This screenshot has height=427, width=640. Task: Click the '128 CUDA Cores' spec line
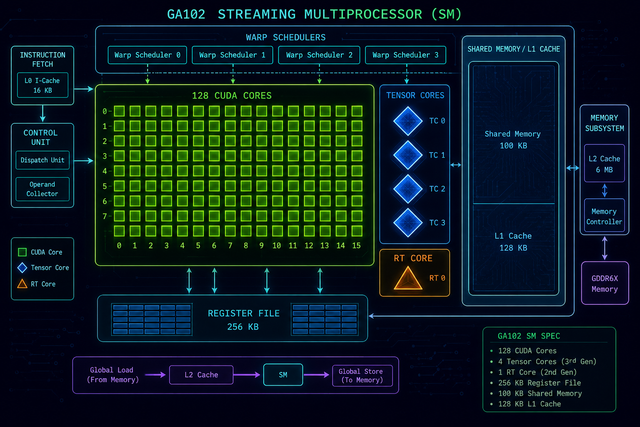(x=527, y=351)
